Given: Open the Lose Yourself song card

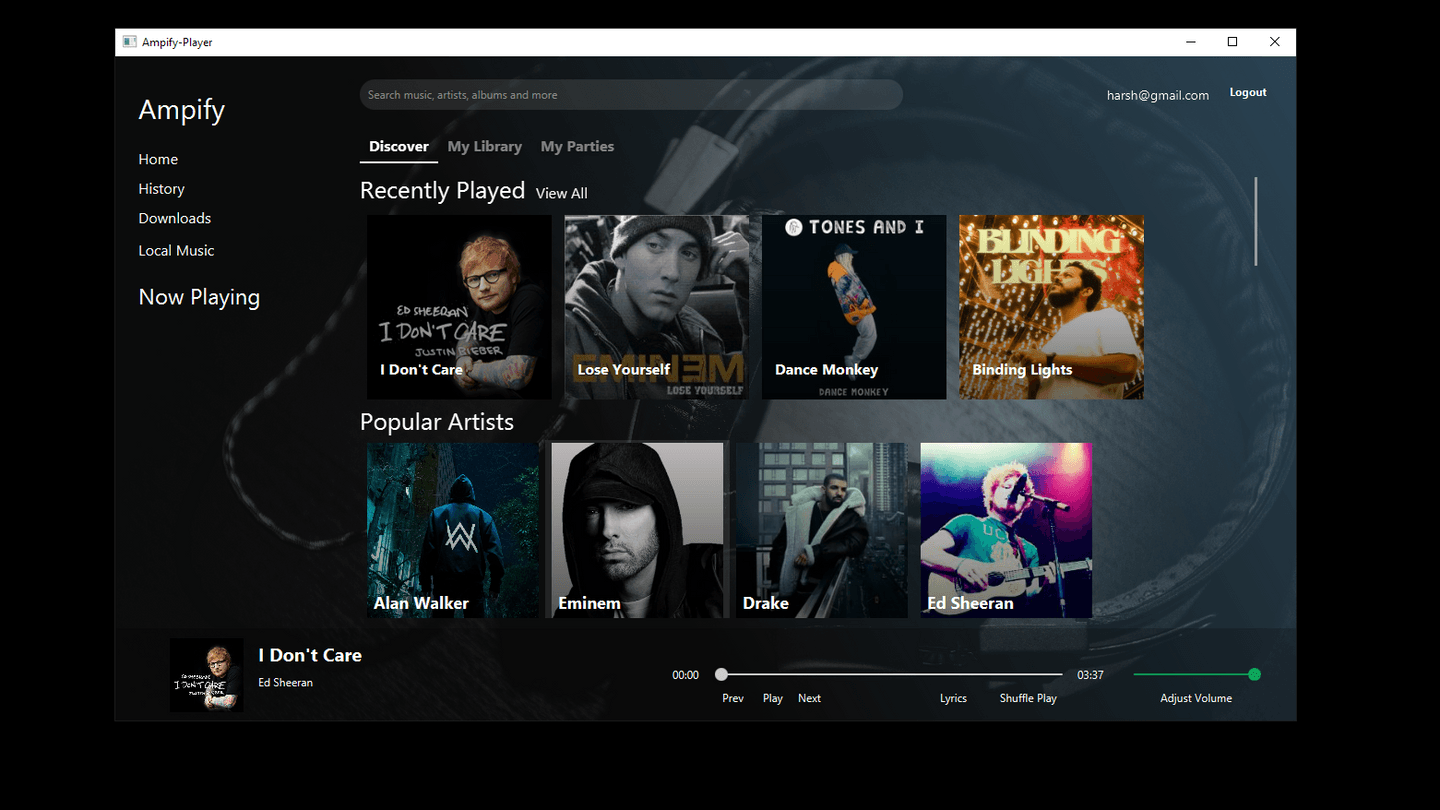Looking at the screenshot, I should (x=657, y=307).
